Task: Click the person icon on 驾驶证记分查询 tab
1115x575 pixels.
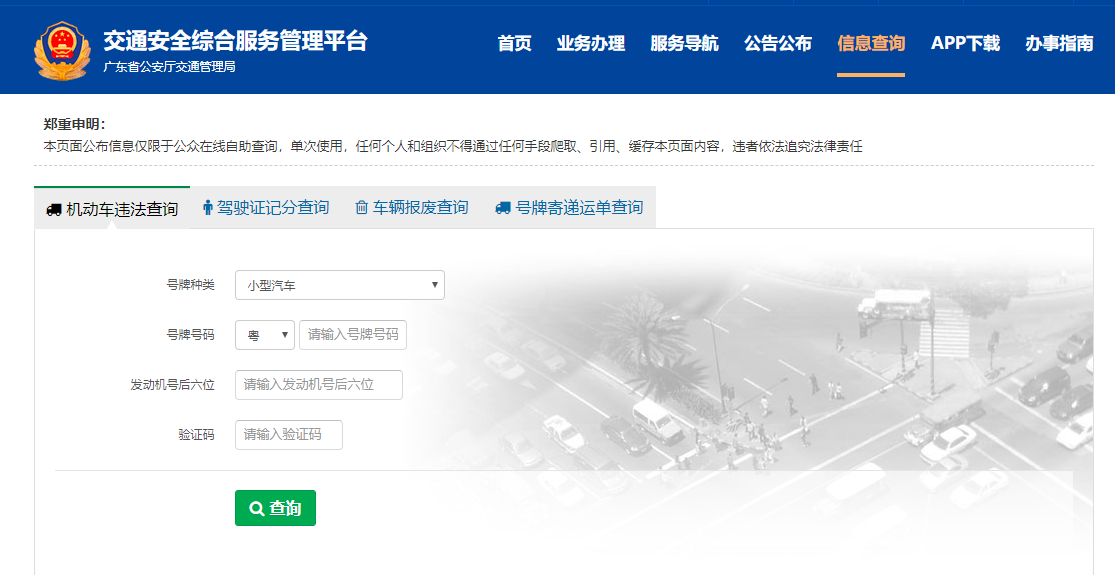Action: click(208, 208)
